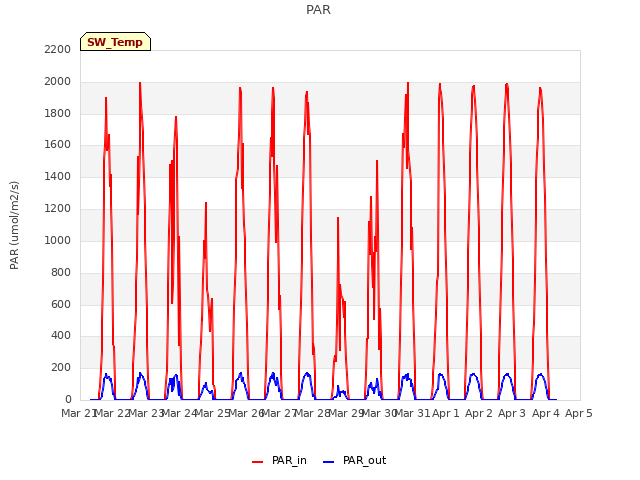The width and height of the screenshot is (640, 480).
Task: Click the Apr 5 x-axis date label
Action: coord(579,413)
